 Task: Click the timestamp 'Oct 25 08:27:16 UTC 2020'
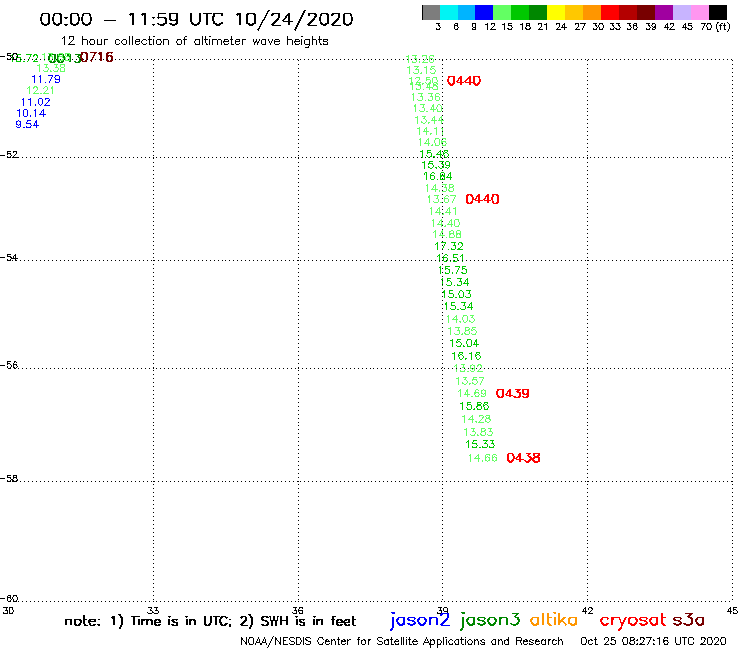653,642
